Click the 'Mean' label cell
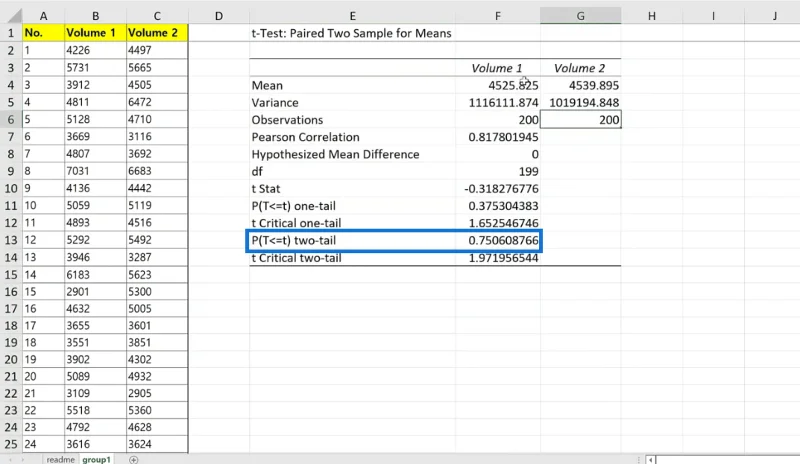Viewport: 800px width, 464px height. click(x=353, y=85)
